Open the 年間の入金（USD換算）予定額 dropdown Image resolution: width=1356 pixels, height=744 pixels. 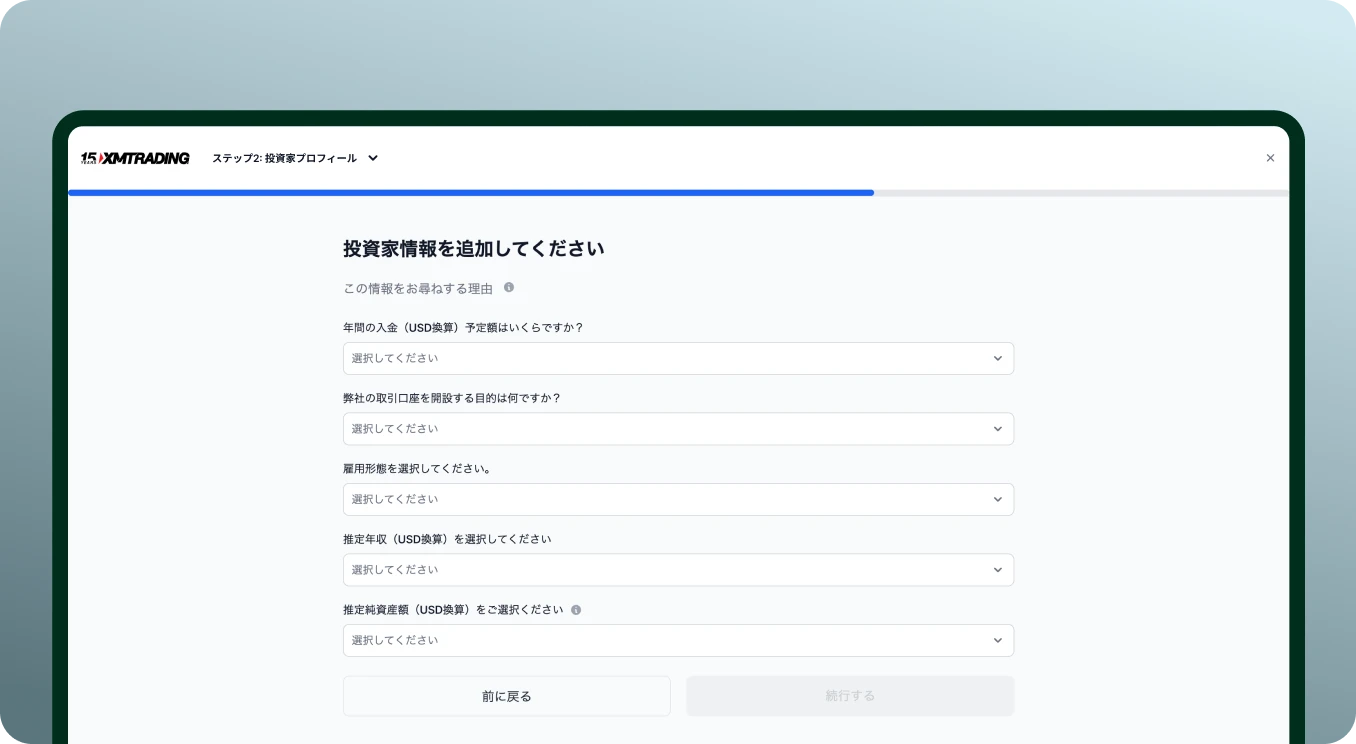point(678,358)
